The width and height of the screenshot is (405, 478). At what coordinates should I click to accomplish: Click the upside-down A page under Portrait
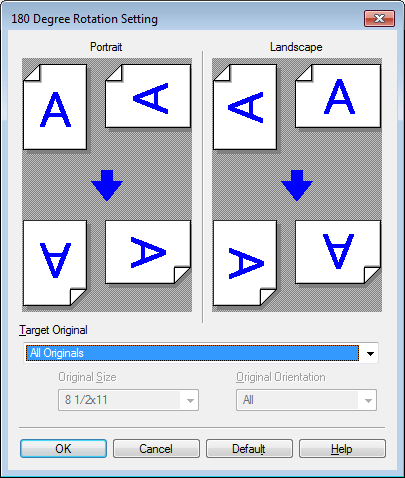click(55, 263)
